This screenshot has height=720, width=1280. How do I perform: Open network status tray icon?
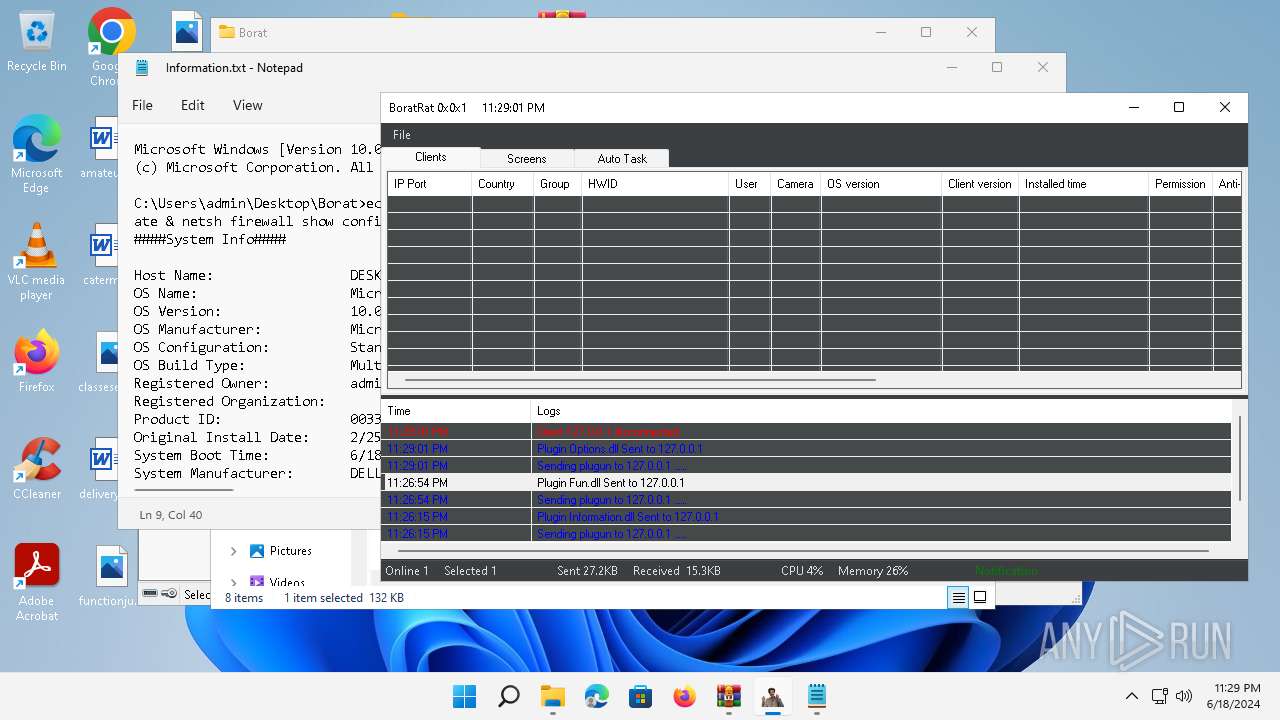click(x=1160, y=696)
